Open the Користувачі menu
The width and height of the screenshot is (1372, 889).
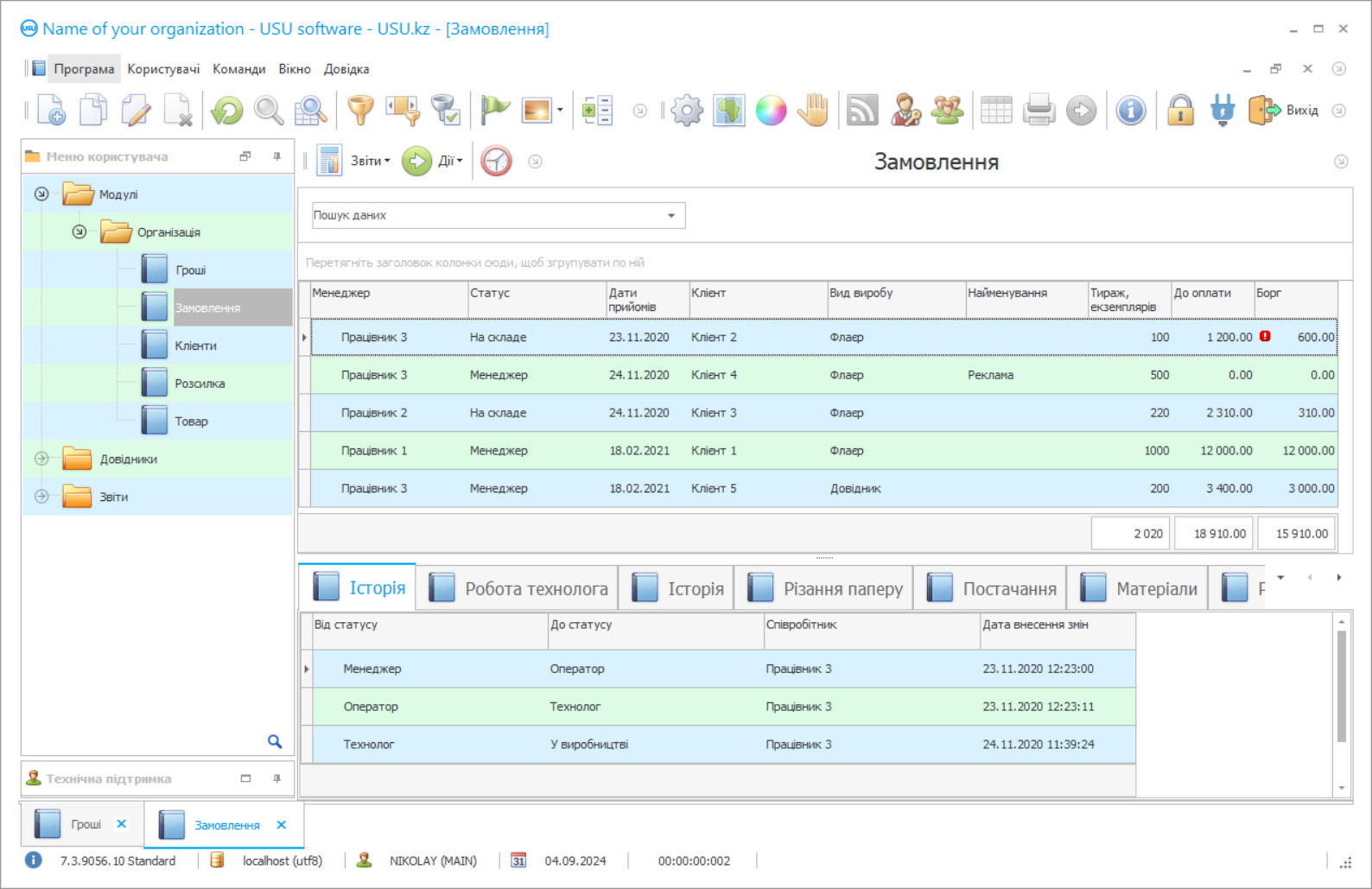[163, 69]
